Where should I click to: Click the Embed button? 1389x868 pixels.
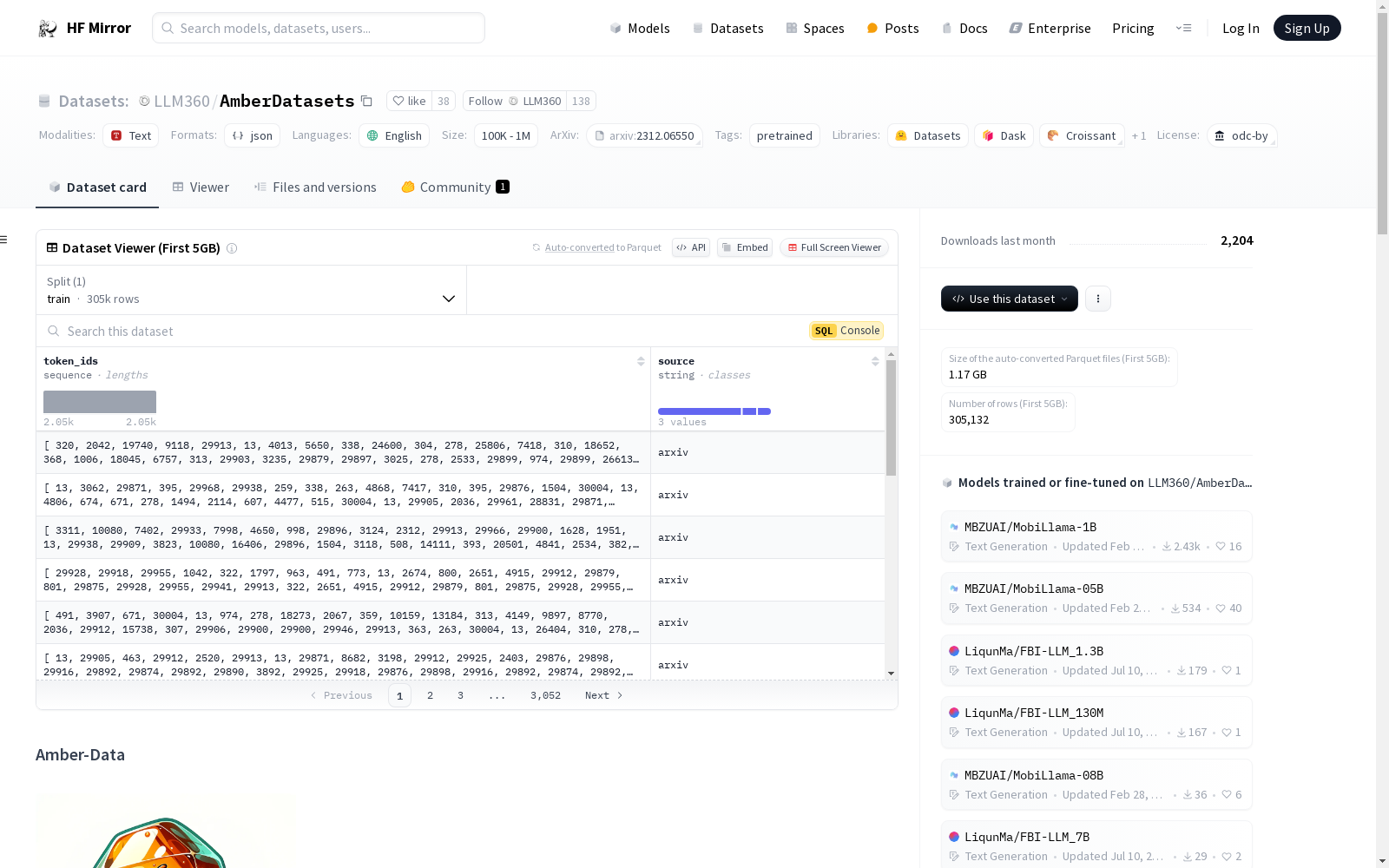tap(745, 247)
